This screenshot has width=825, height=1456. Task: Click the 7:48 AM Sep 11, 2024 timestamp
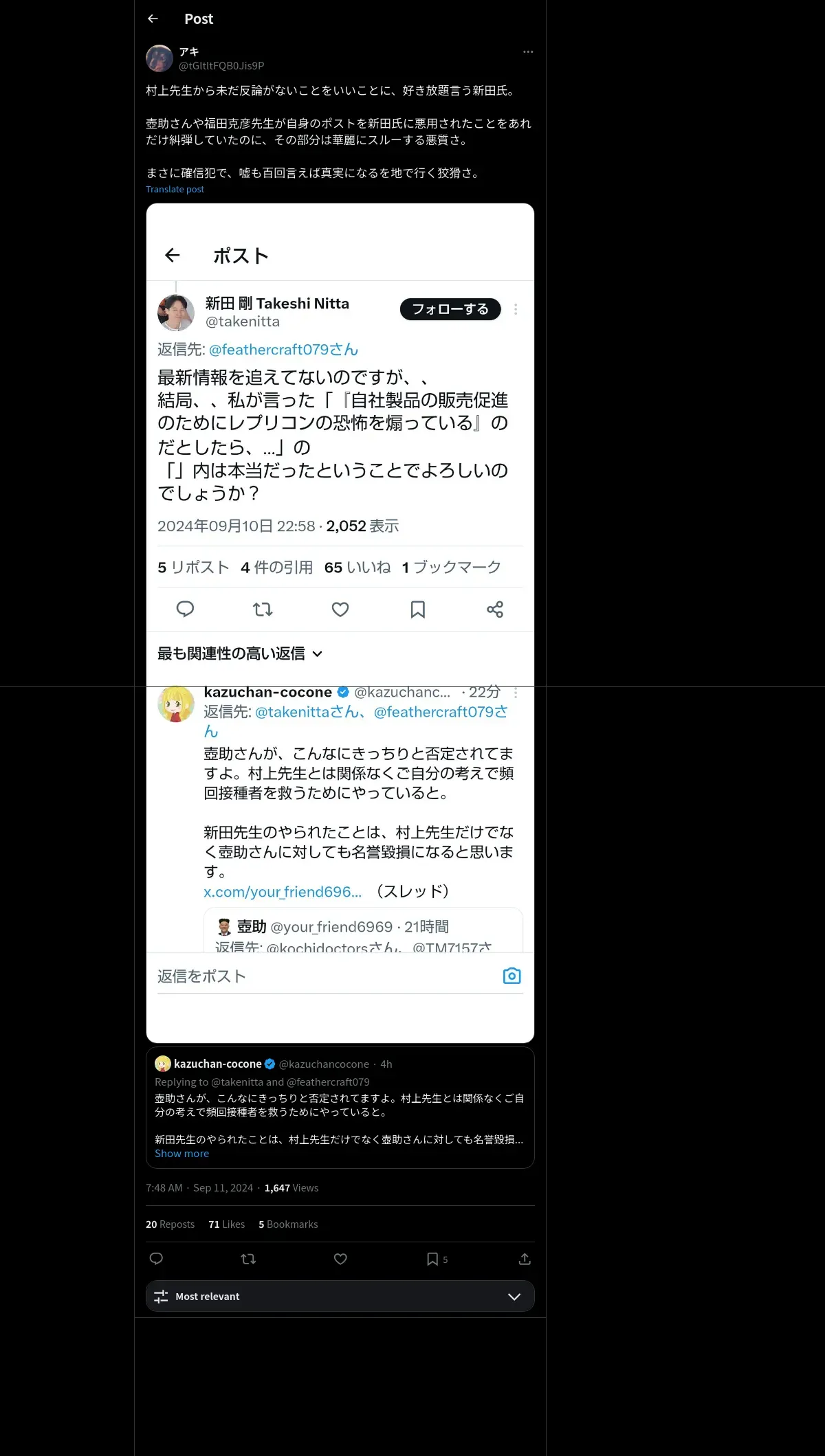click(x=199, y=1187)
